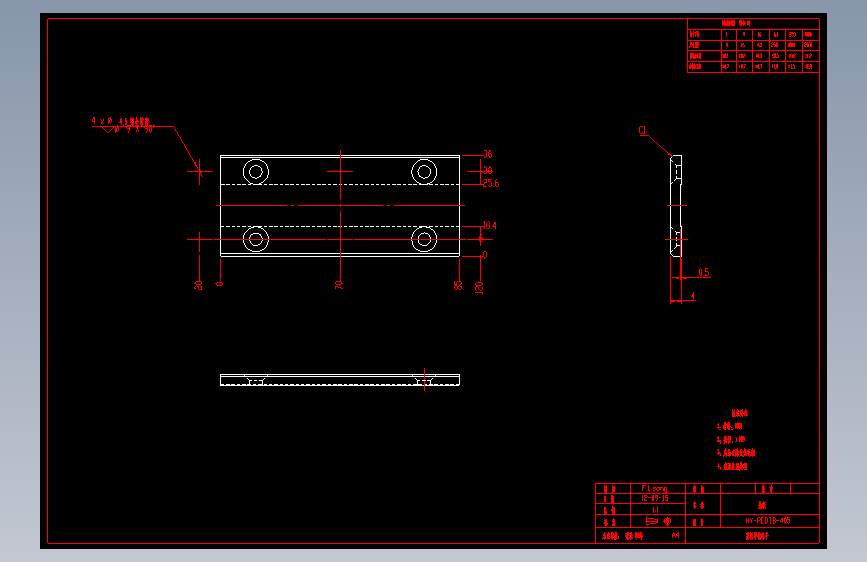Click the thickness dimension 4 below side view
Image resolution: width=867 pixels, height=562 pixels.
(x=693, y=296)
